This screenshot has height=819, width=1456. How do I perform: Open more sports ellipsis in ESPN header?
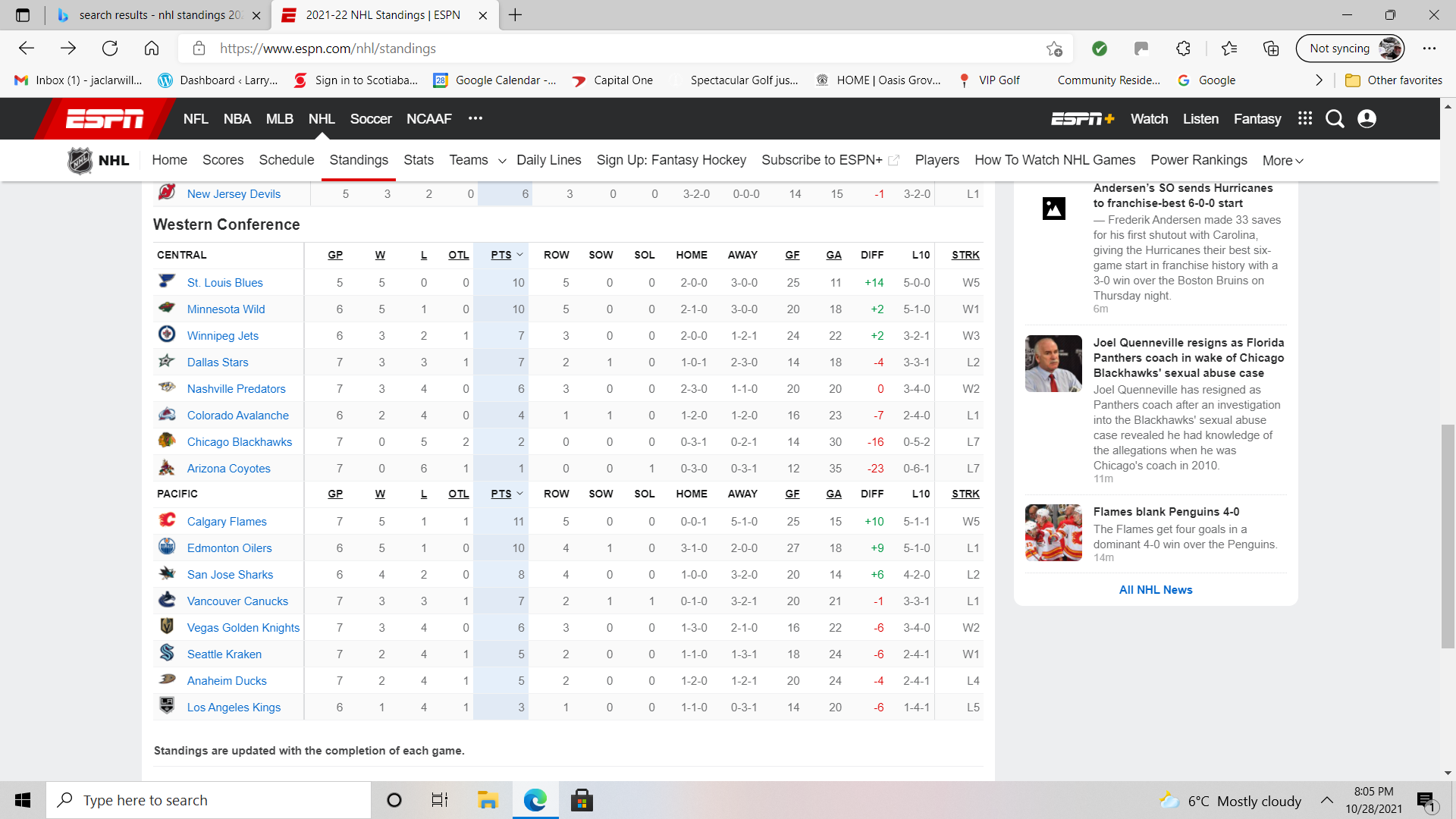[x=475, y=118]
